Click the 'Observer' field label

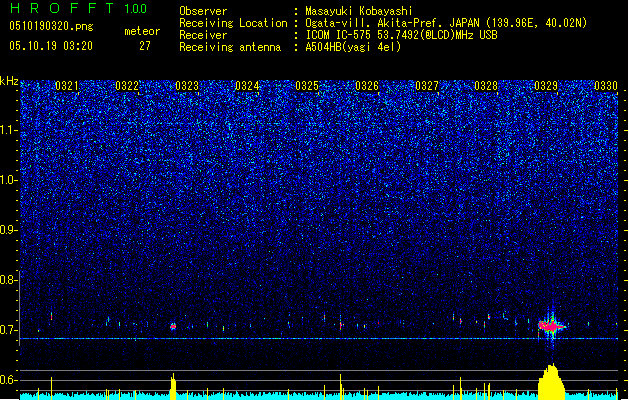click(x=203, y=11)
